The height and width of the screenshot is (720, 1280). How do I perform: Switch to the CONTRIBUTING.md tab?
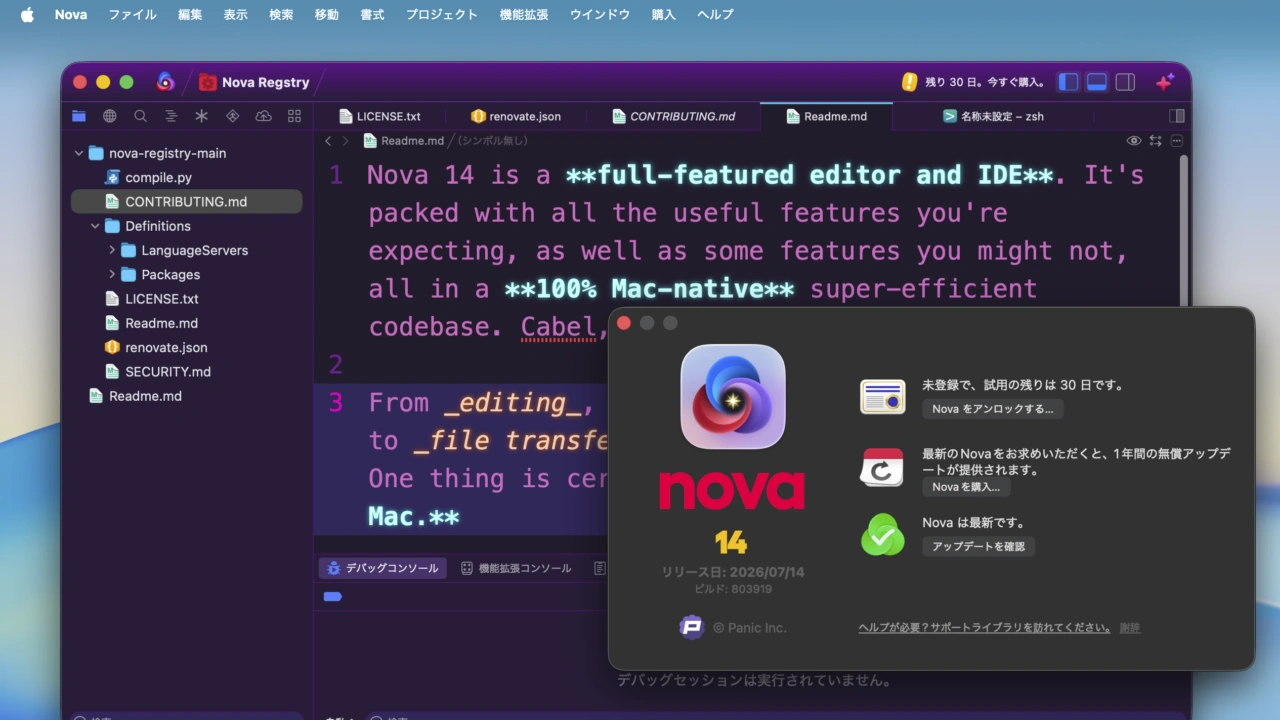[674, 116]
